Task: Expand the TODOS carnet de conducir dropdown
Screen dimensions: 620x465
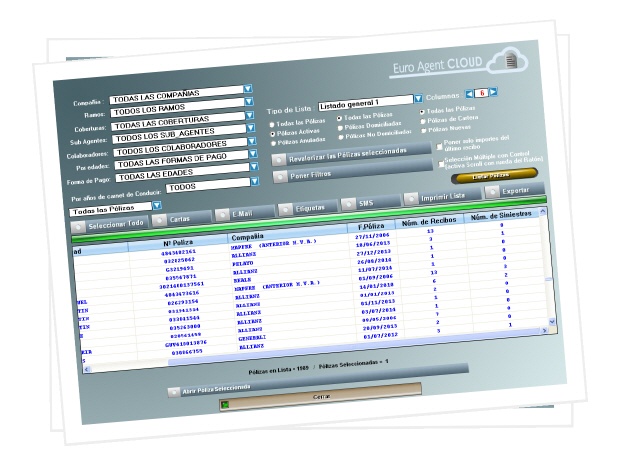Action: pyautogui.click(x=255, y=181)
